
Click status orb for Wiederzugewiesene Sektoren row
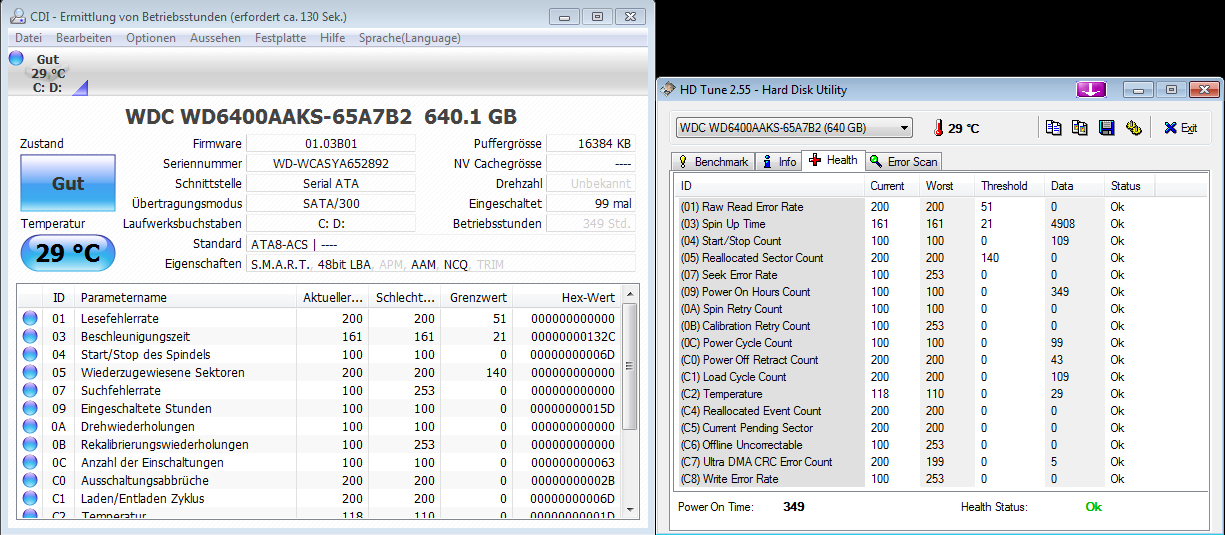click(29, 372)
